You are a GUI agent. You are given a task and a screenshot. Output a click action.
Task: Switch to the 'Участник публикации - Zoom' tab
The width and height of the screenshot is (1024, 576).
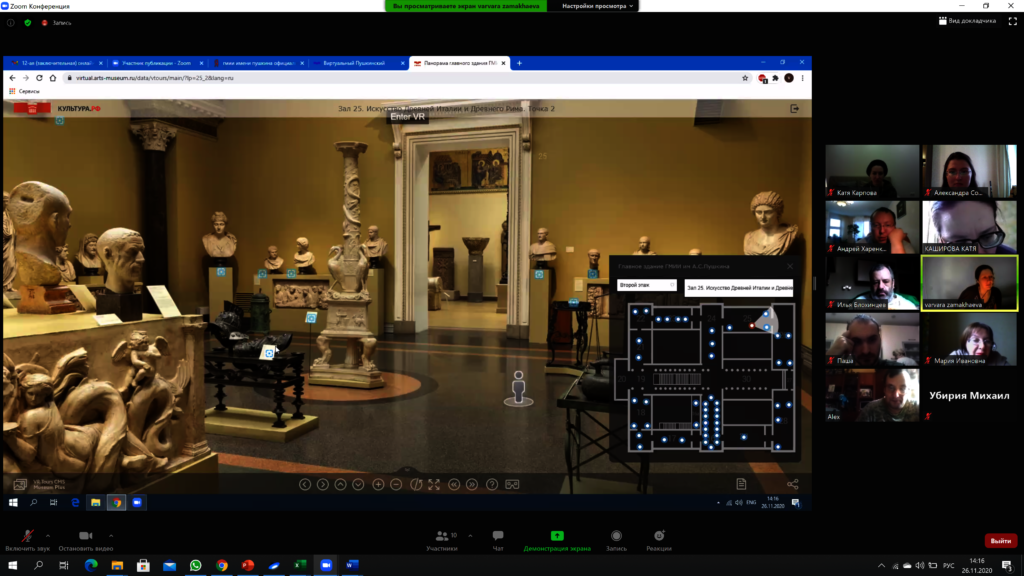157,63
